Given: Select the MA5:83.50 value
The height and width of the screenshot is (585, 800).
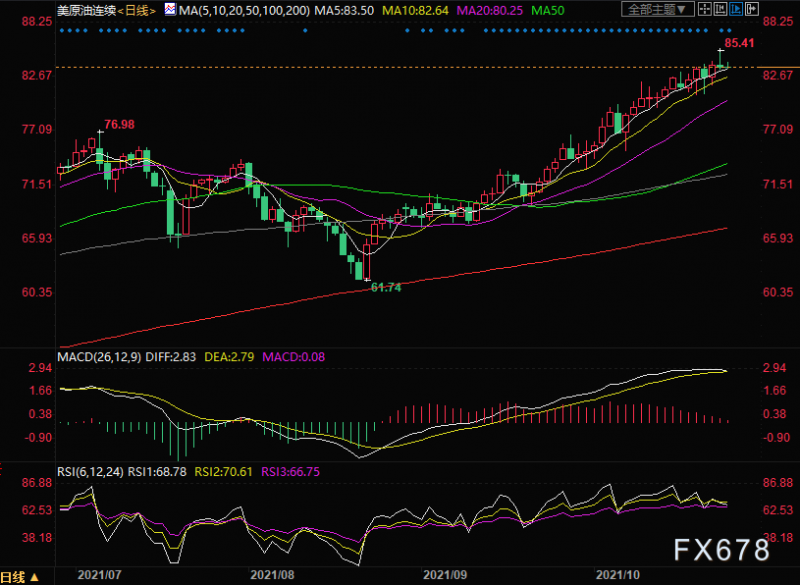Looking at the screenshot, I should (344, 10).
